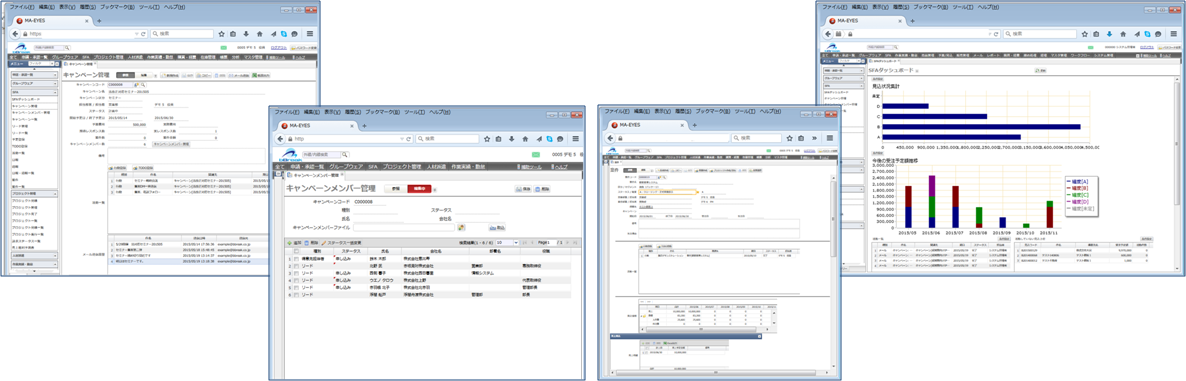1186x381 pixels.
Task: Click the 保存 button on キャンペーンメンバー管理 page
Action: (519, 189)
